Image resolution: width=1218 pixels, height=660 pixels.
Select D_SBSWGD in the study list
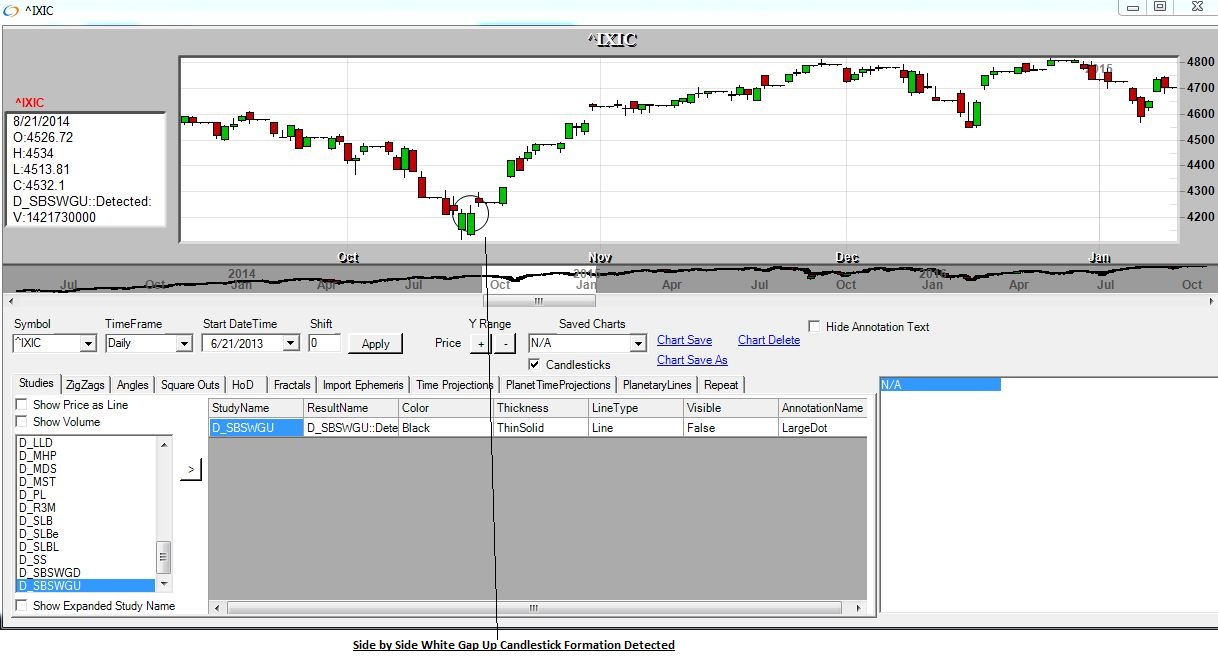50,573
